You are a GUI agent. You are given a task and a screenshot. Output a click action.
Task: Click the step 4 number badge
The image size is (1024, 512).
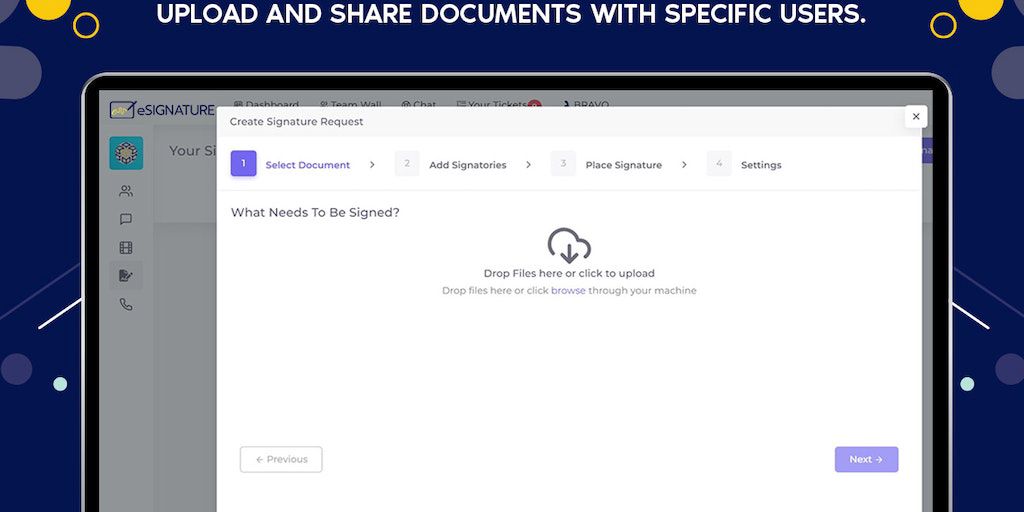(719, 163)
